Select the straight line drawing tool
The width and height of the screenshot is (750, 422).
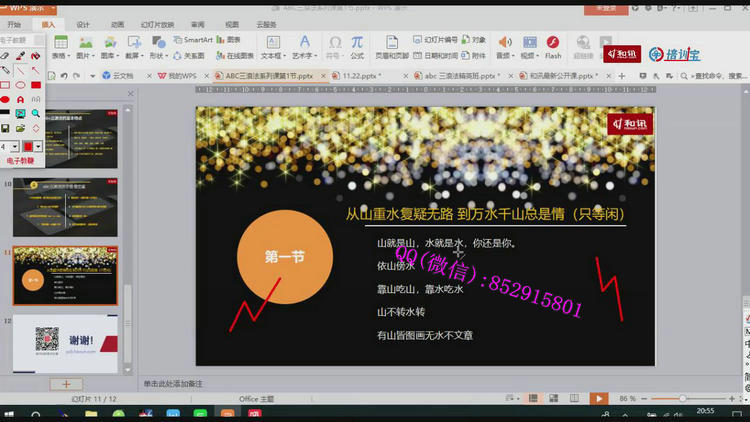[21, 70]
